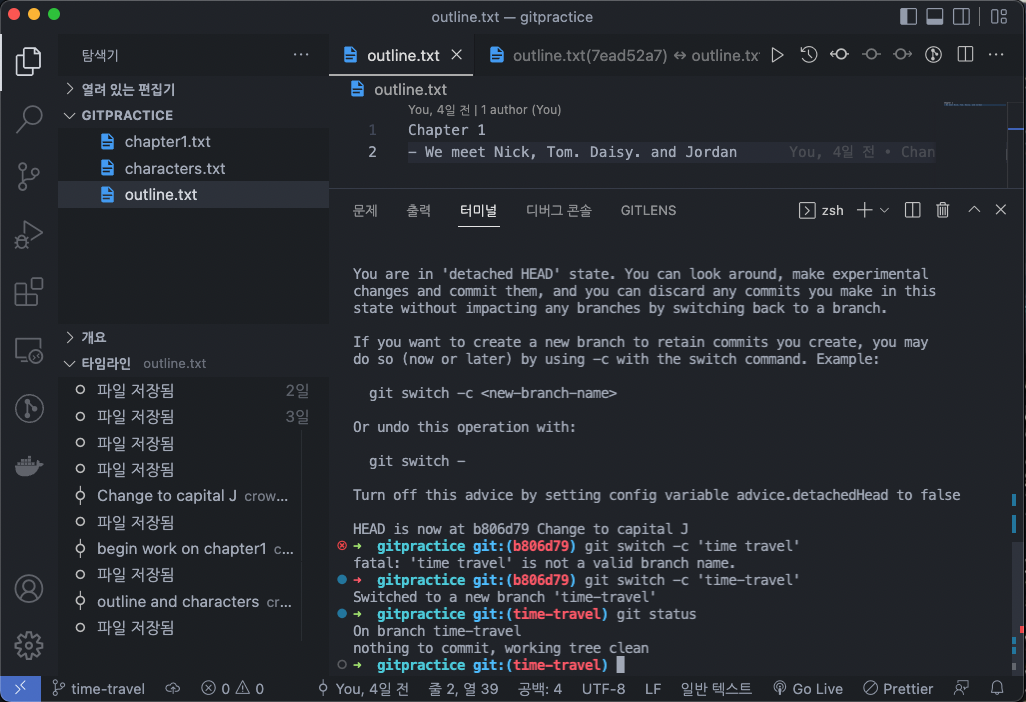Screen dimensions: 1026x702
Task: Open the Search view in activity bar
Action: (28, 118)
